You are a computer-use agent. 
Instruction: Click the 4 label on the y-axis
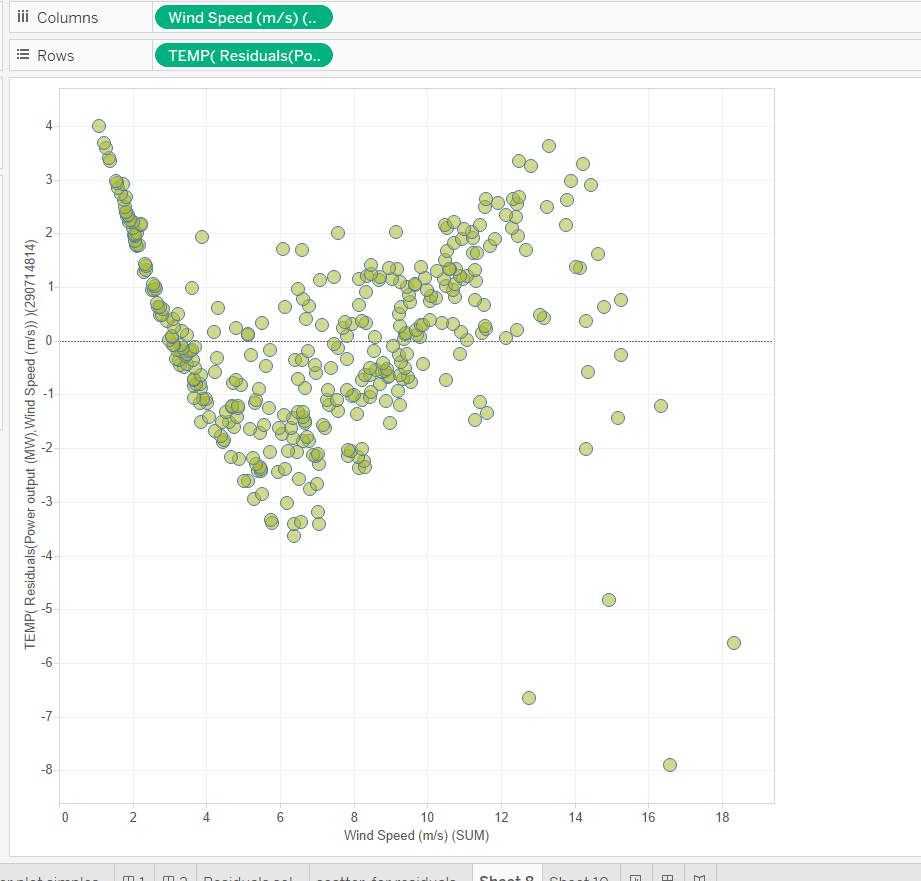tap(49, 126)
